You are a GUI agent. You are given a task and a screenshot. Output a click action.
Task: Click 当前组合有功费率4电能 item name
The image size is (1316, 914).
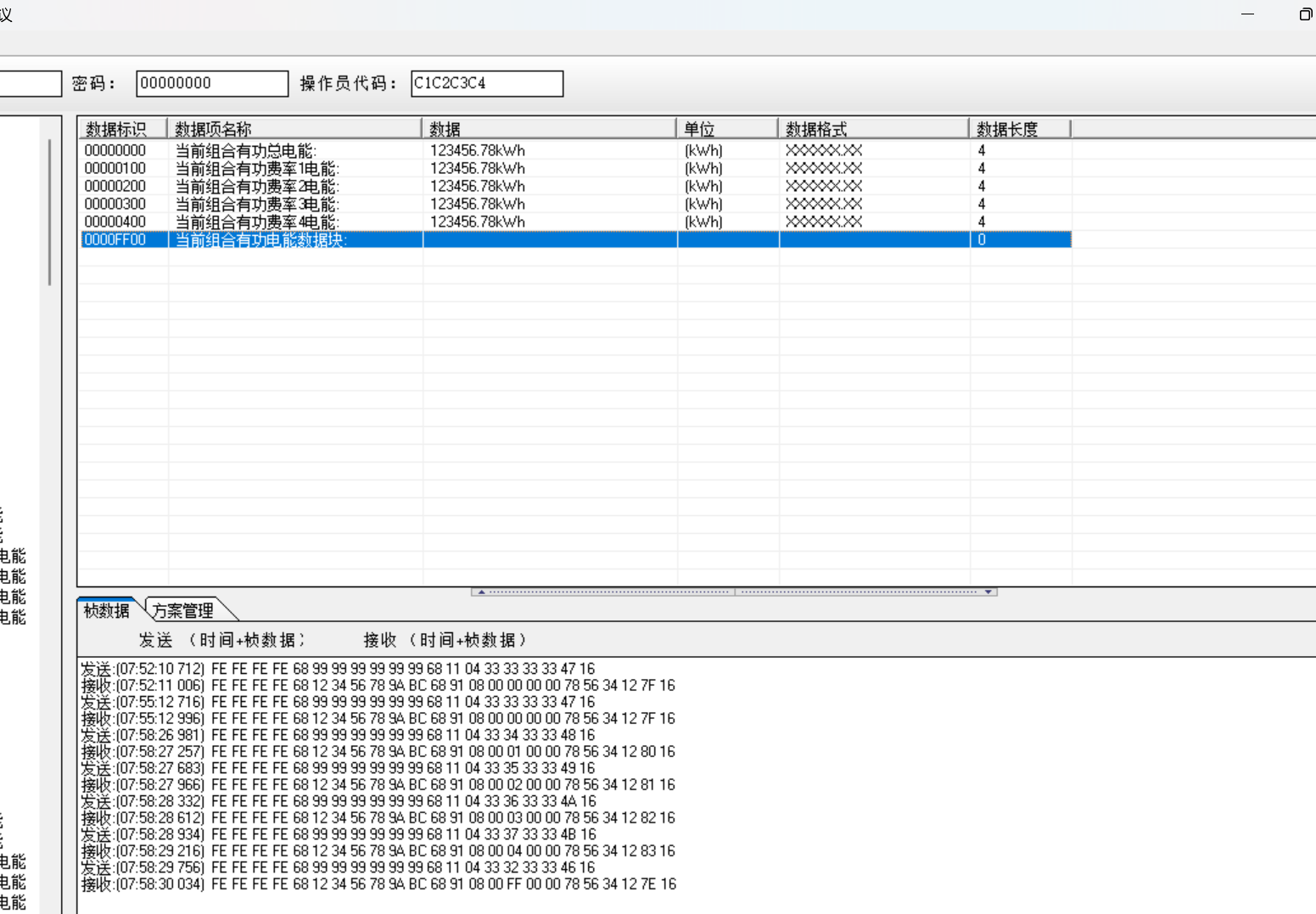coord(257,221)
